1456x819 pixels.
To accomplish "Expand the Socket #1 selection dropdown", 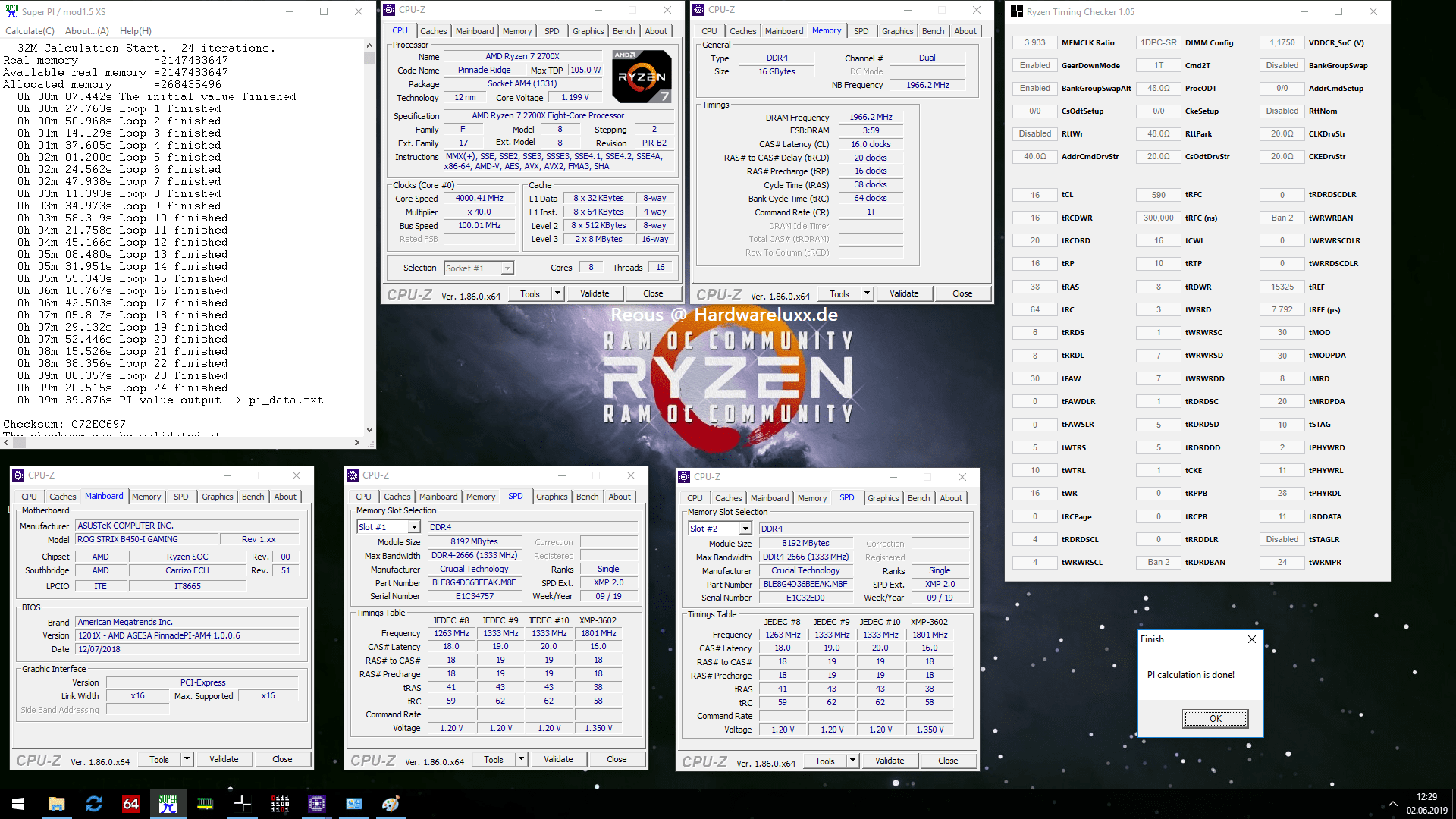I will click(x=507, y=268).
